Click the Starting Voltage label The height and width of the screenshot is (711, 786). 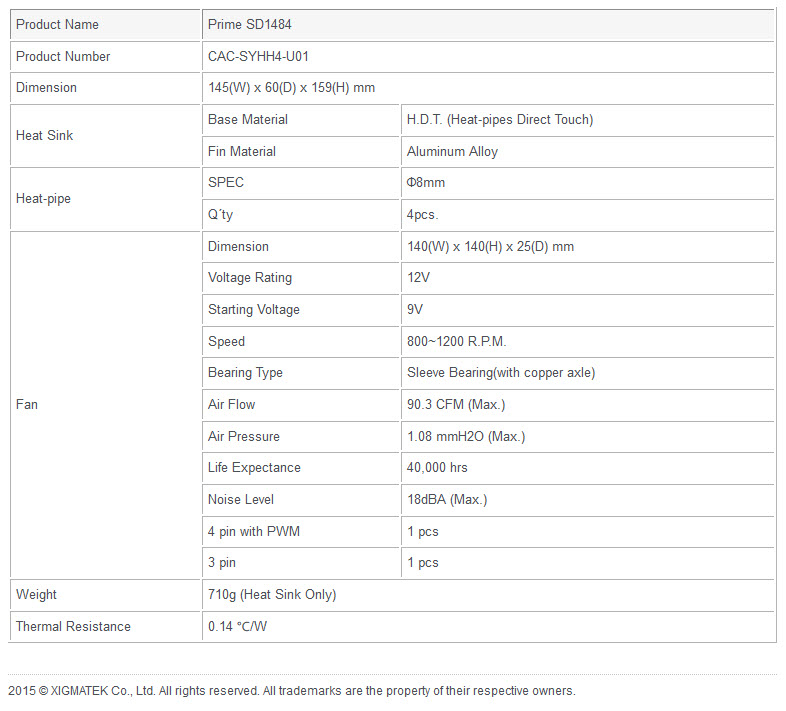253,310
